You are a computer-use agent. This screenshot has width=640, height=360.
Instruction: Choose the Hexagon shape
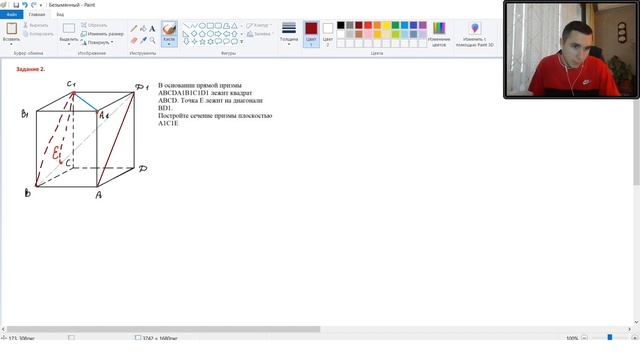(210, 33)
